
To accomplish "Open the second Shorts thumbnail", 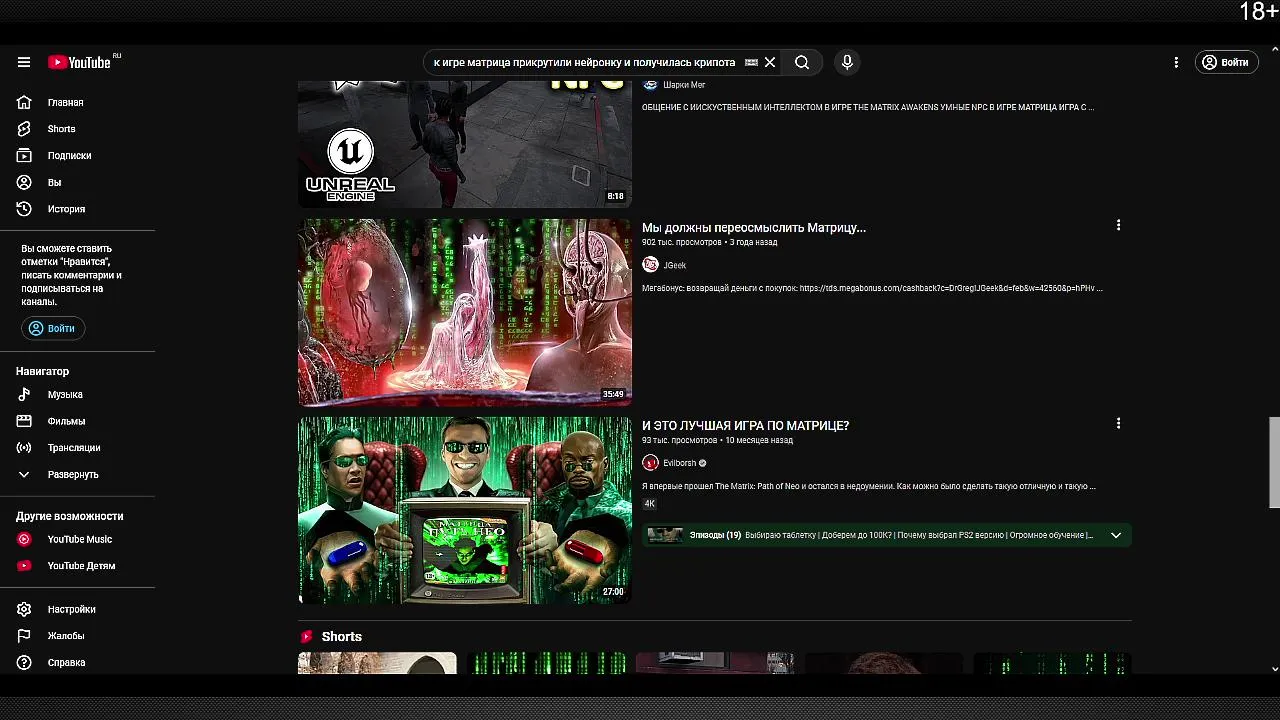I will click(546, 663).
